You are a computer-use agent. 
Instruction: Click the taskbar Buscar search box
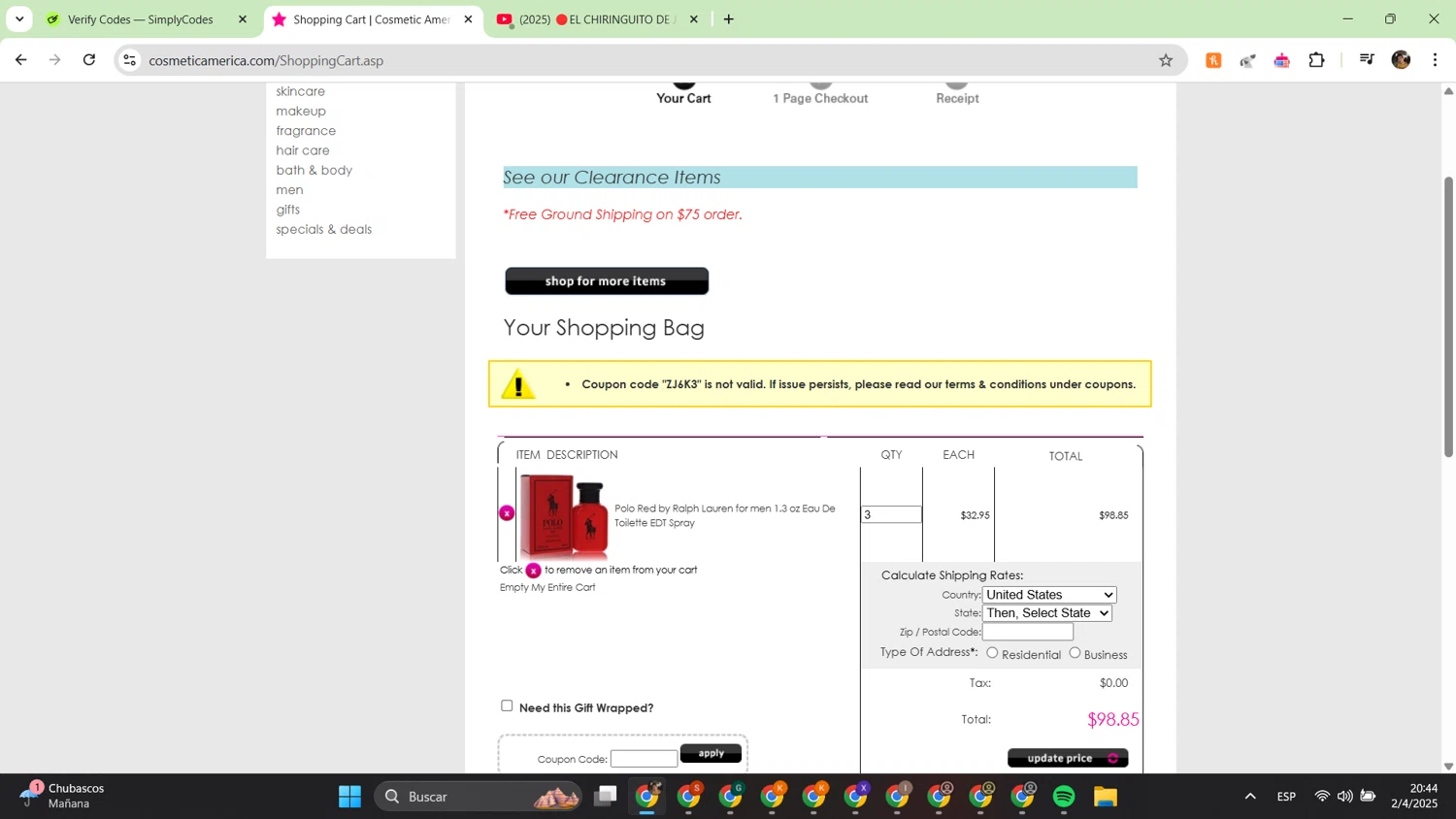(478, 797)
